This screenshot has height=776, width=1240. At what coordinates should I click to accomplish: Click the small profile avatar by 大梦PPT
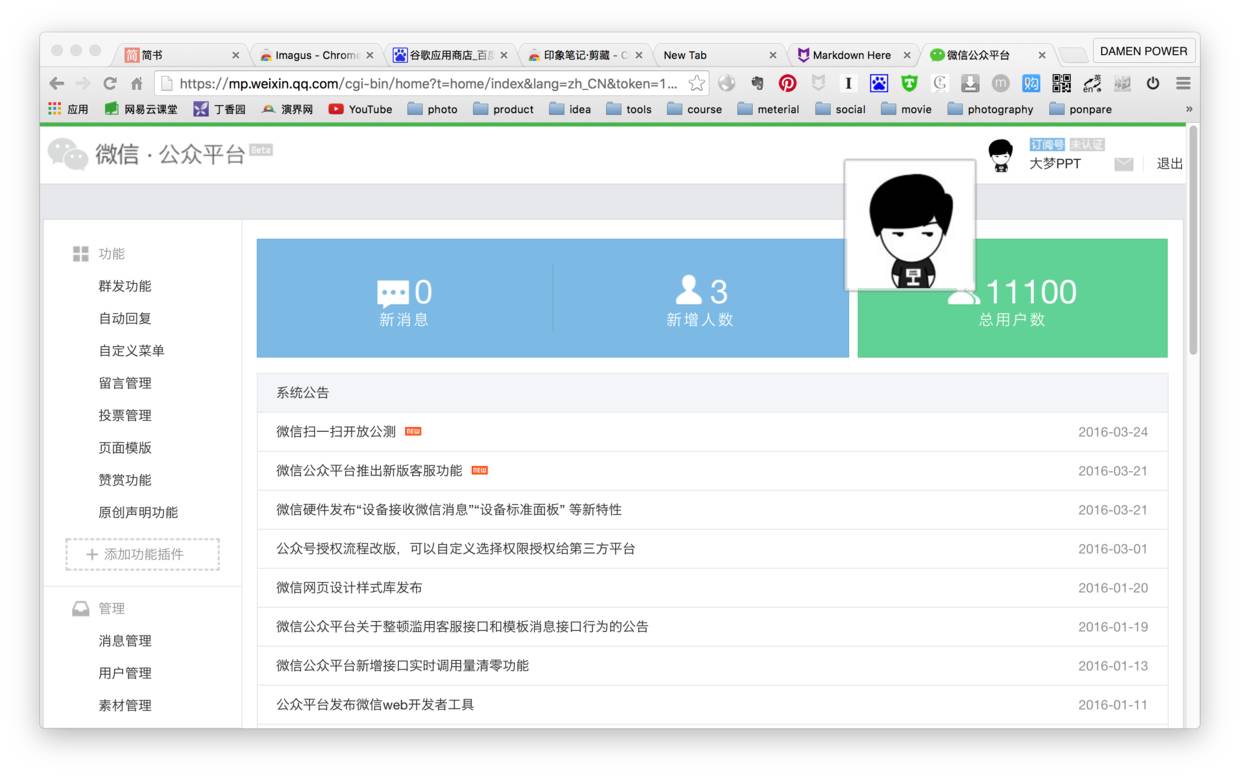coord(1000,155)
